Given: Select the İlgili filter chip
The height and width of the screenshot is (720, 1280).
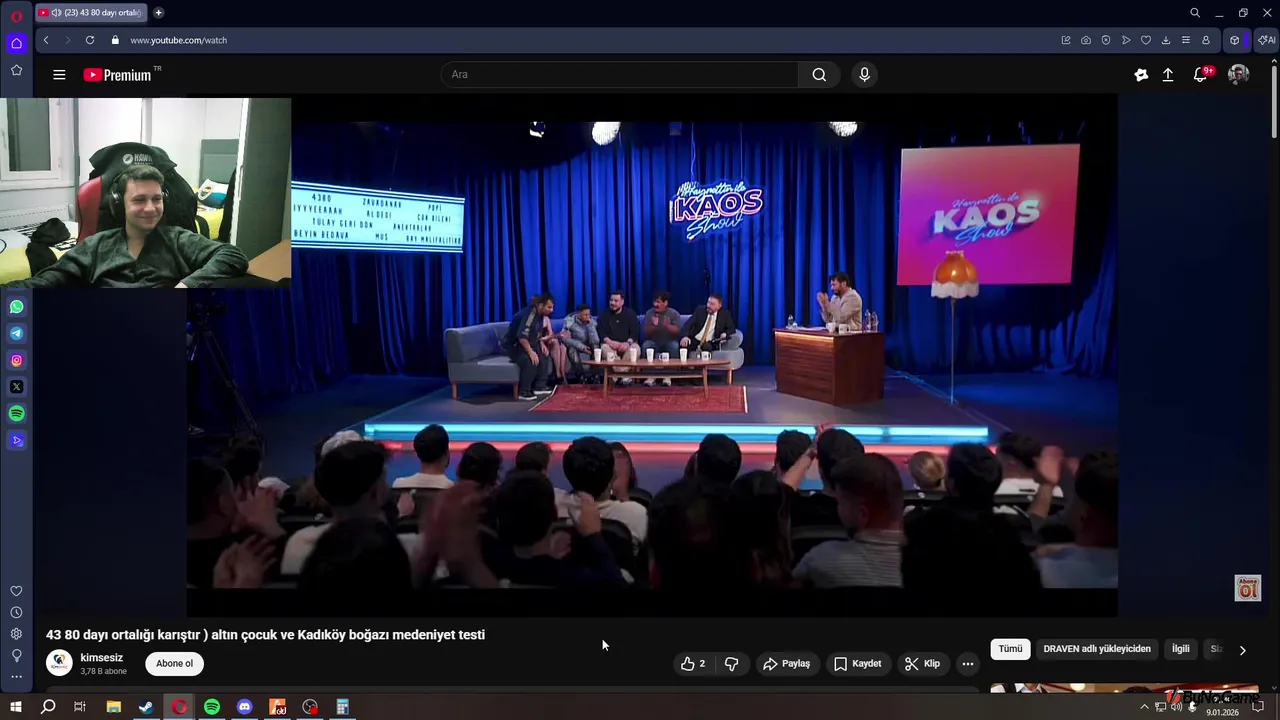Looking at the screenshot, I should (1181, 649).
